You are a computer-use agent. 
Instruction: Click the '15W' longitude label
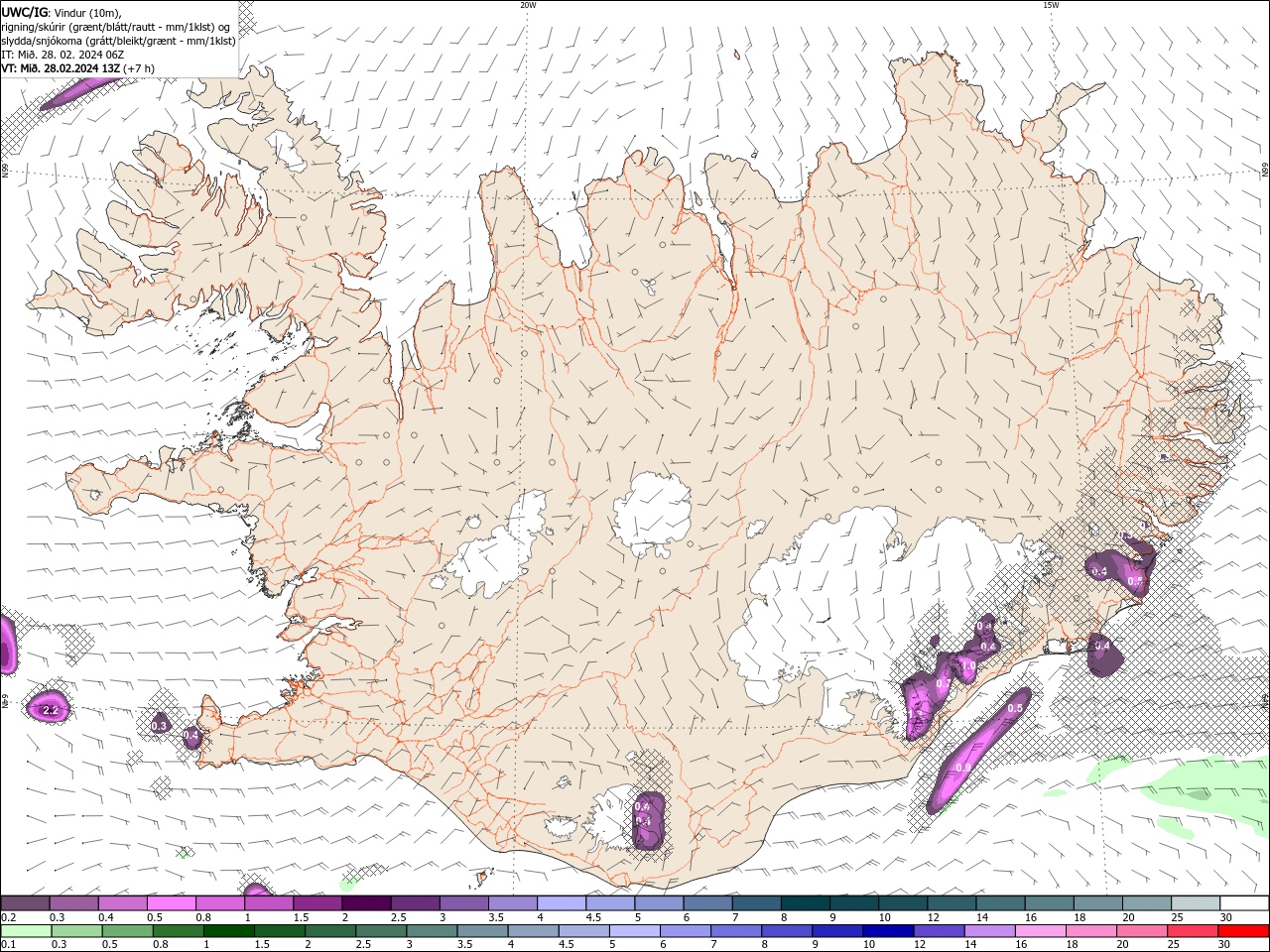[x=1051, y=5]
